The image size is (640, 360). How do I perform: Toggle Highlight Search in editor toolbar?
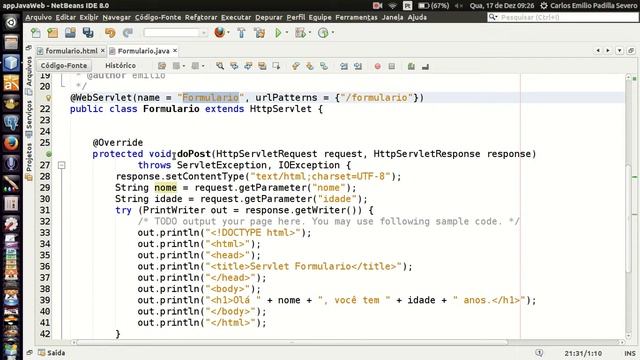262,66
